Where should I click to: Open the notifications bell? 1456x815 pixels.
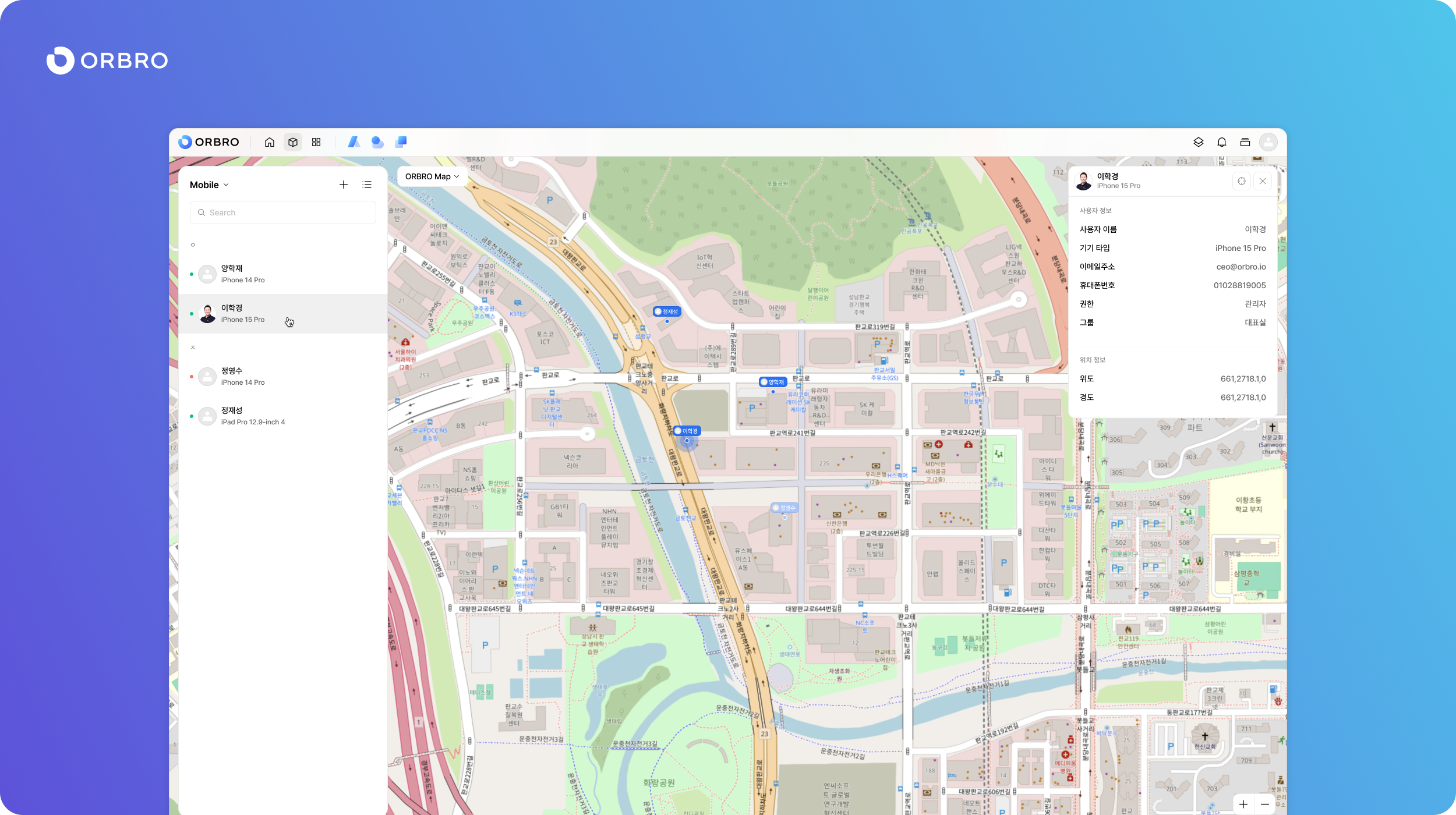1221,142
